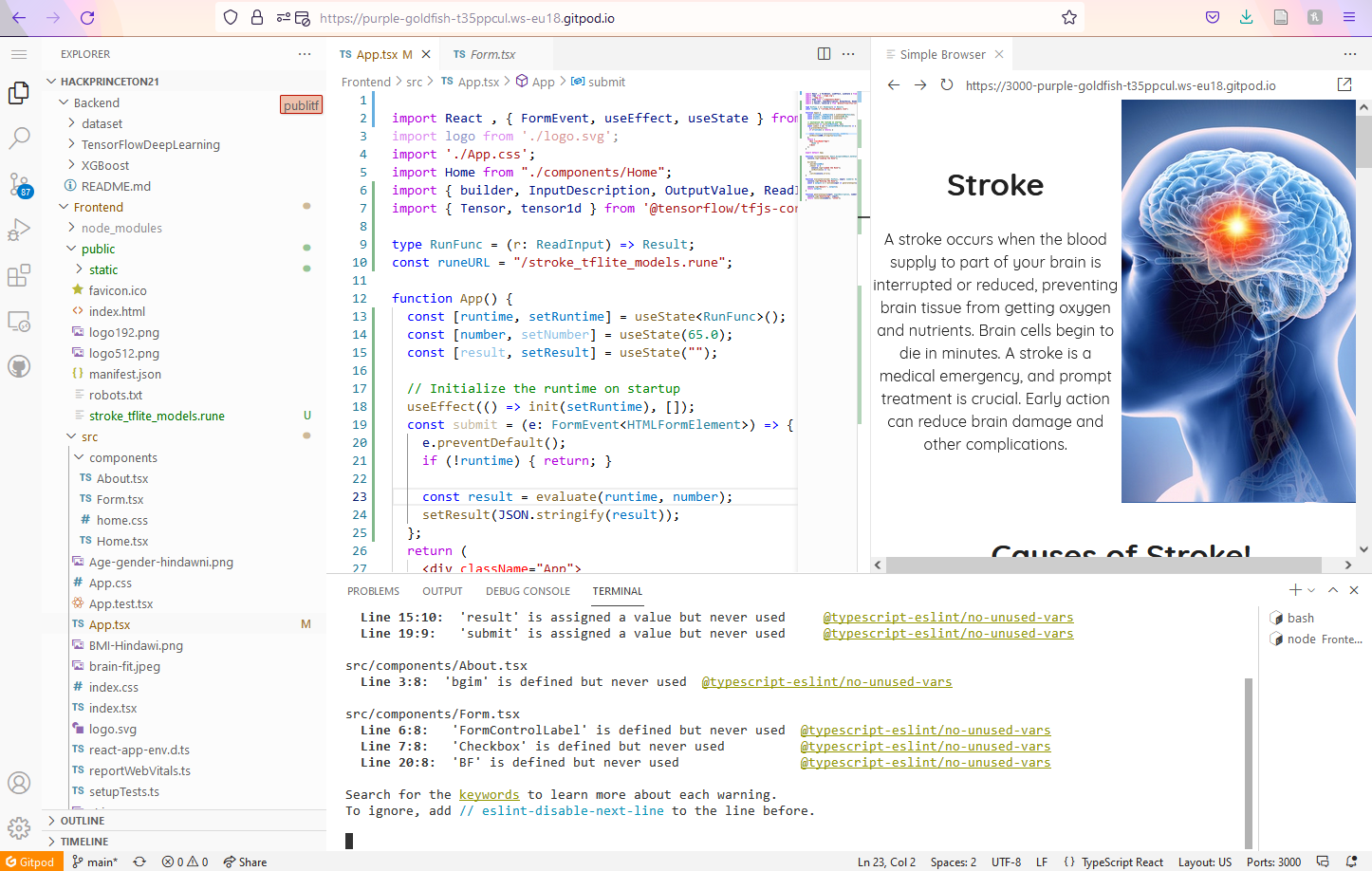Open the Run and Debug view
Viewport: 1372px width, 871px height.
click(x=19, y=230)
